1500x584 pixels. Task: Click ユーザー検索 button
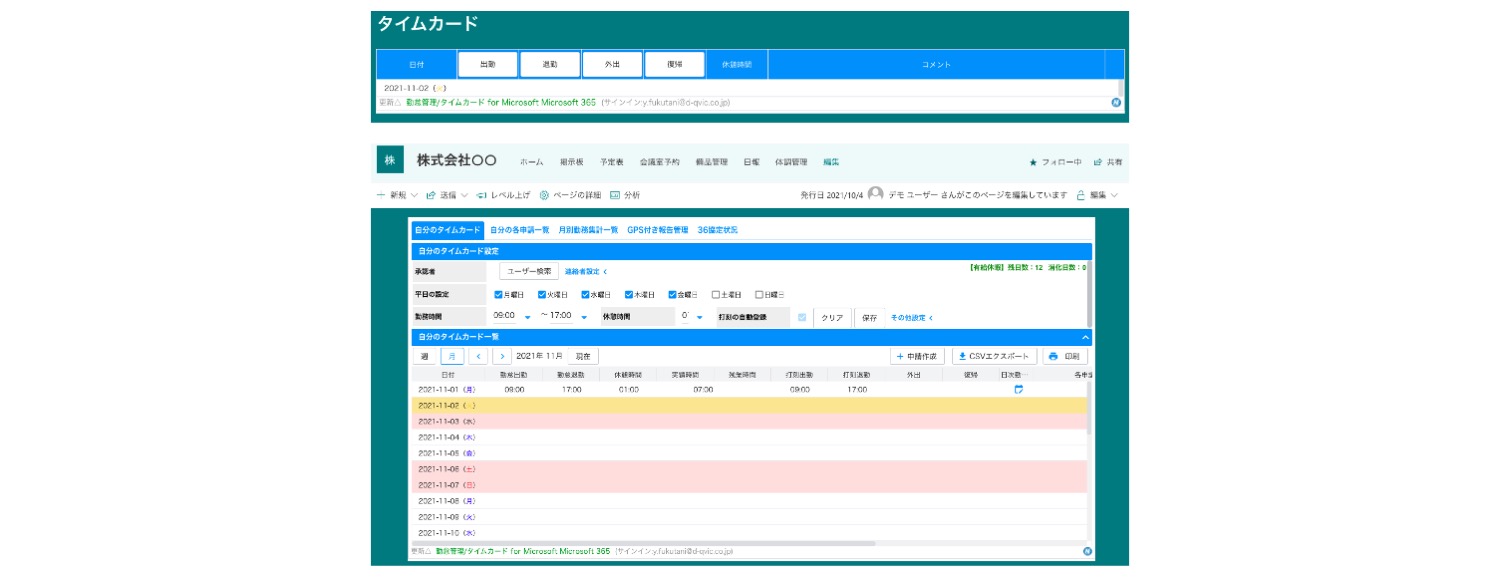pos(529,271)
